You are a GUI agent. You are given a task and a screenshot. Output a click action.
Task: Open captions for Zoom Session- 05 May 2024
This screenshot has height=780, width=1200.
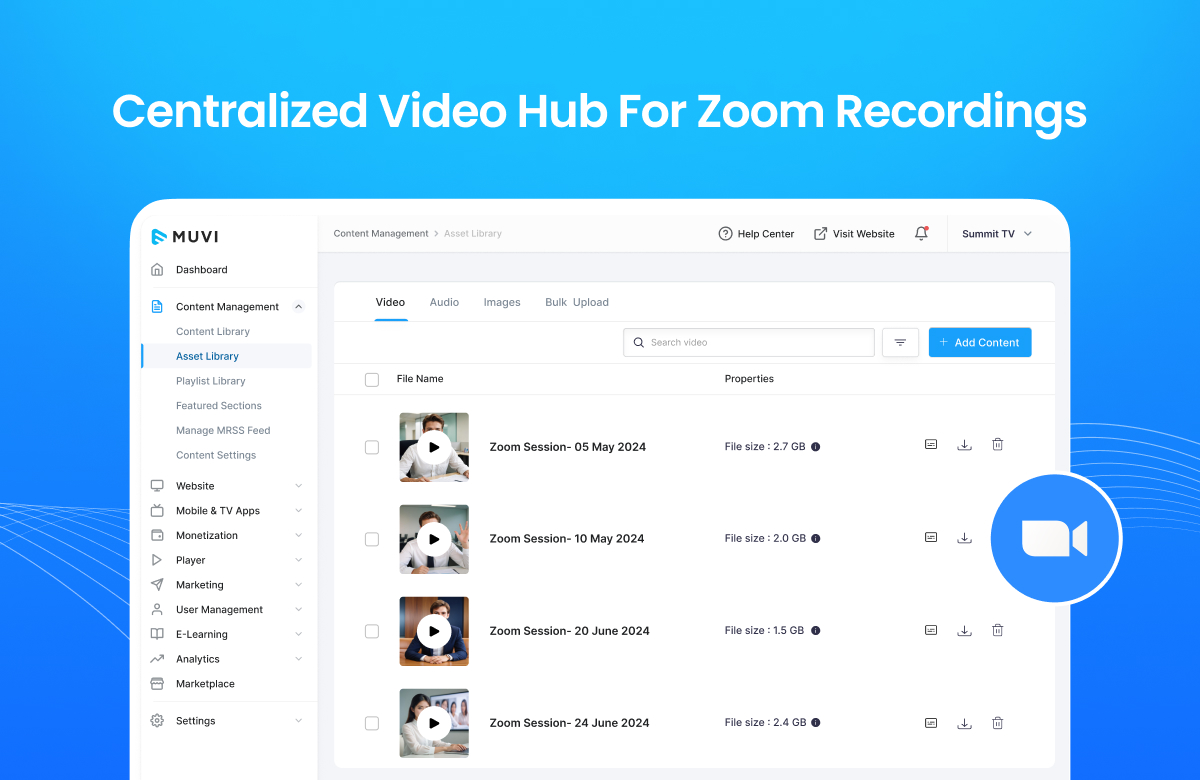931,445
